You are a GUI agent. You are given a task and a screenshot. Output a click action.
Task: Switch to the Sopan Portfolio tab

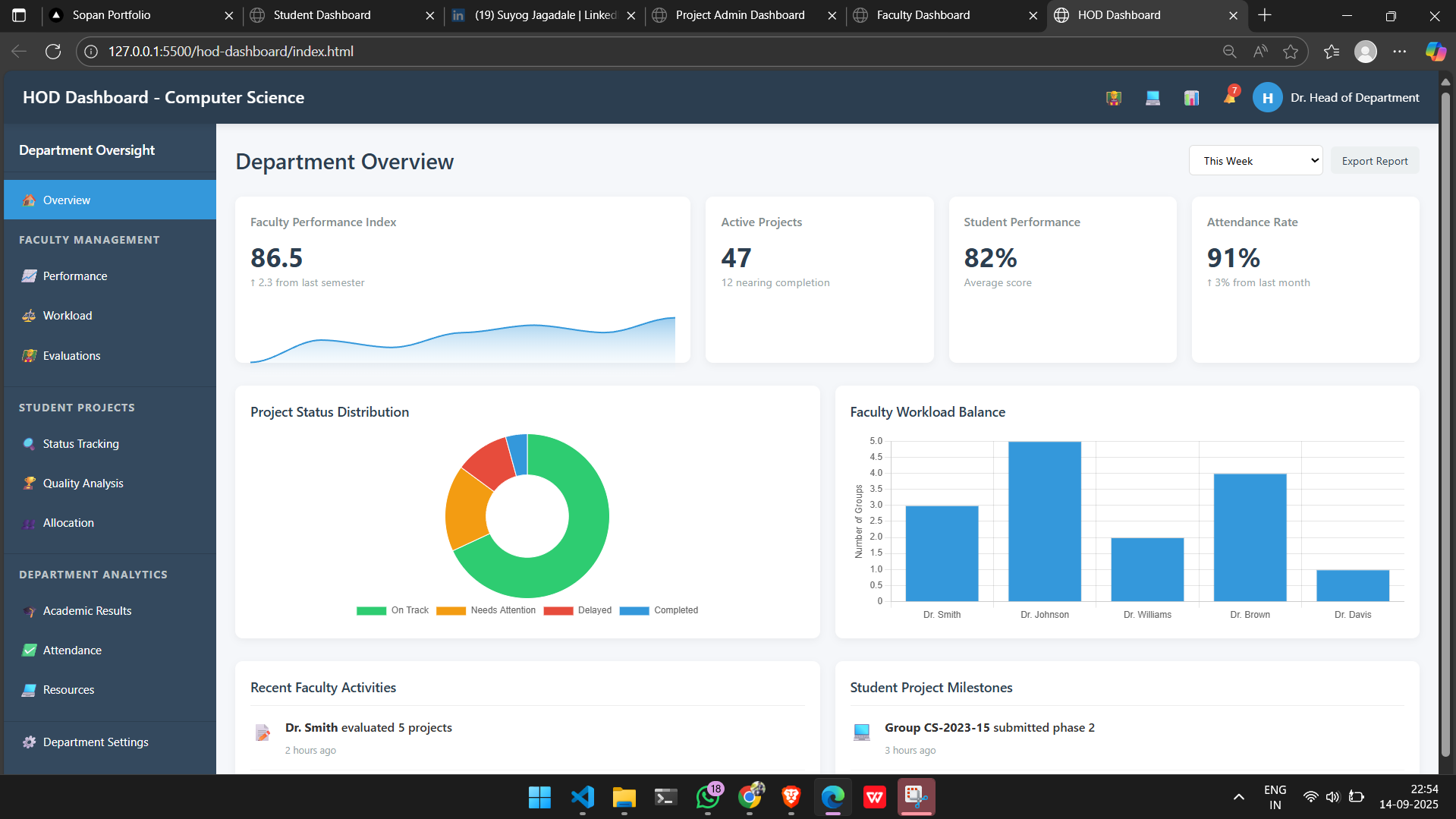pyautogui.click(x=142, y=15)
